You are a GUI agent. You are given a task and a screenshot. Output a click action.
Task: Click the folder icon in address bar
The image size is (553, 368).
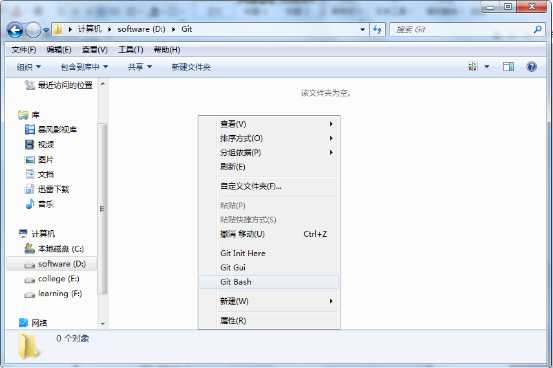tap(58, 30)
